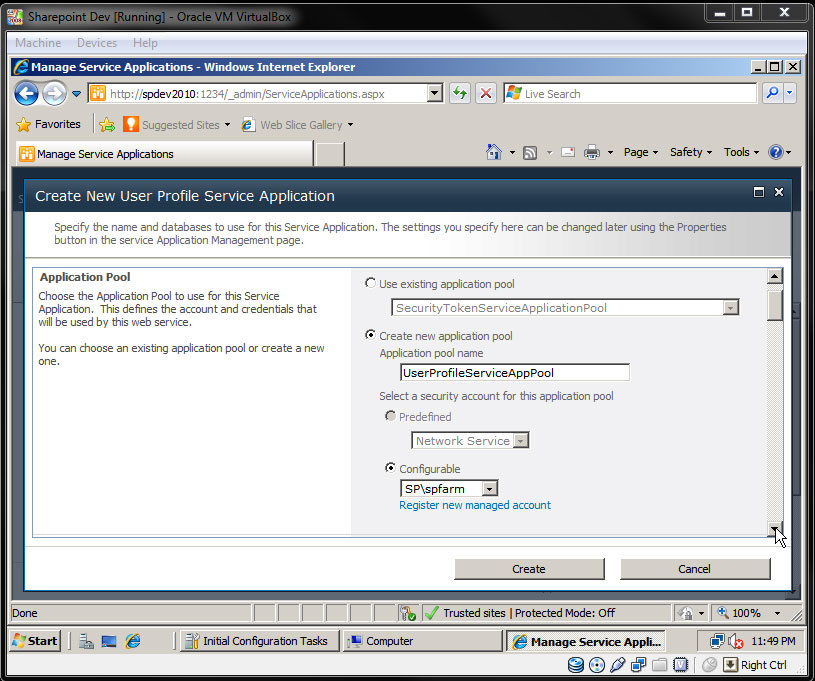Open the VirtualBox Devices menu

pyautogui.click(x=97, y=43)
